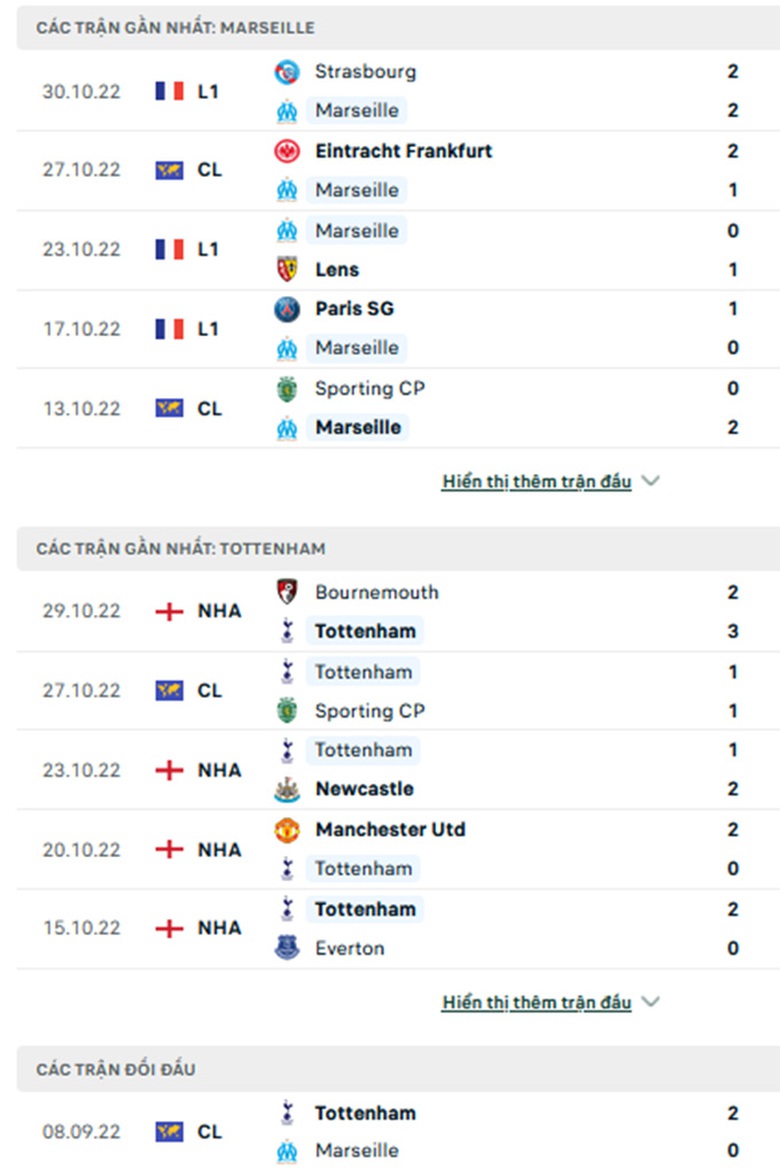Select the 'Các trận gần nhất: Marseille' header
Viewport: 780px width, 1168px height.
point(175,28)
